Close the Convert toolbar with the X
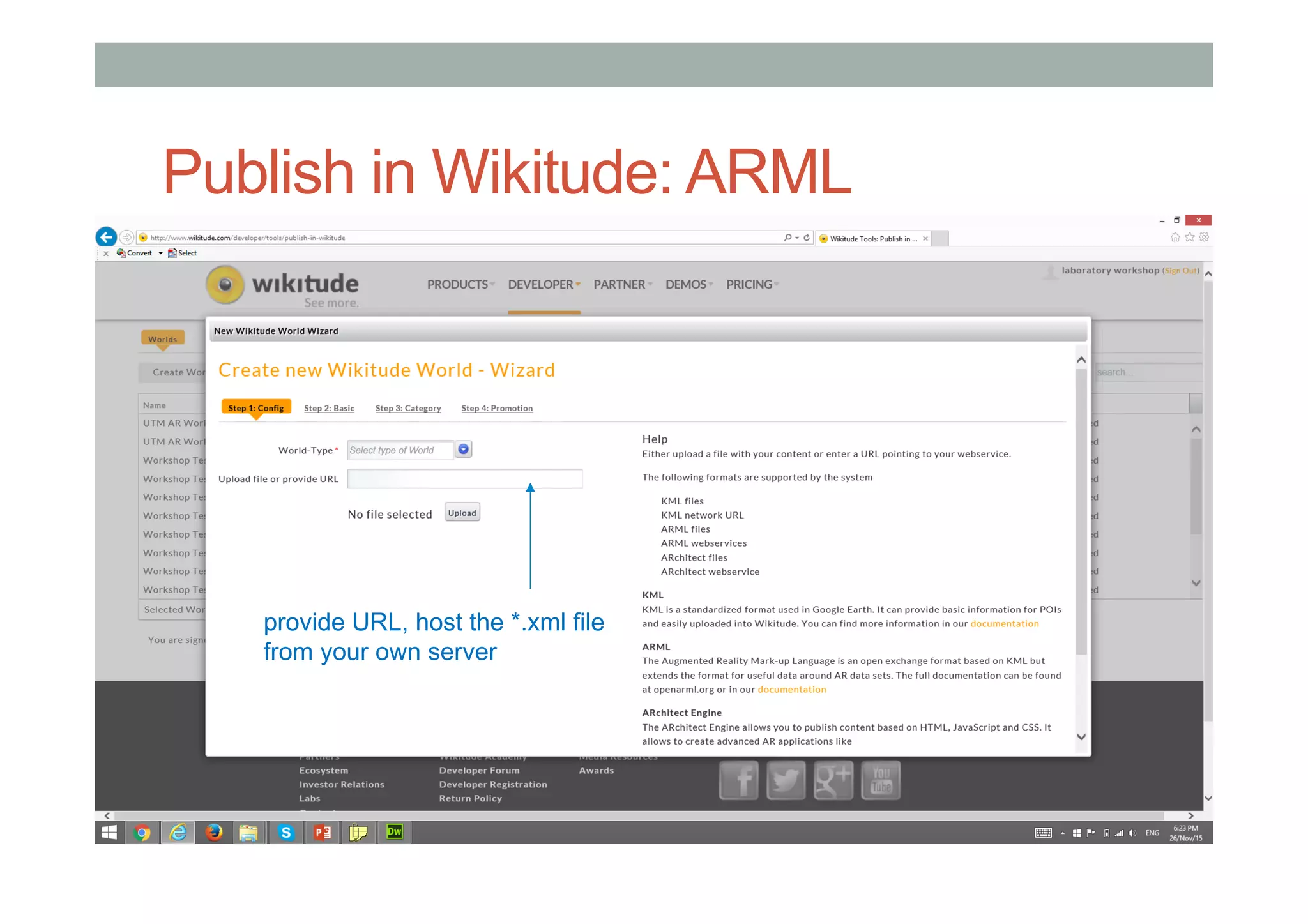 (106, 254)
